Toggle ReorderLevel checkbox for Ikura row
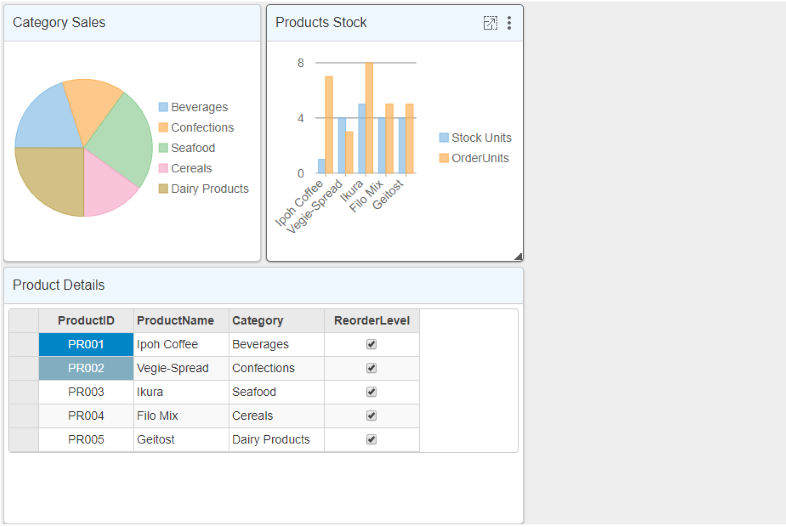 pyautogui.click(x=372, y=392)
